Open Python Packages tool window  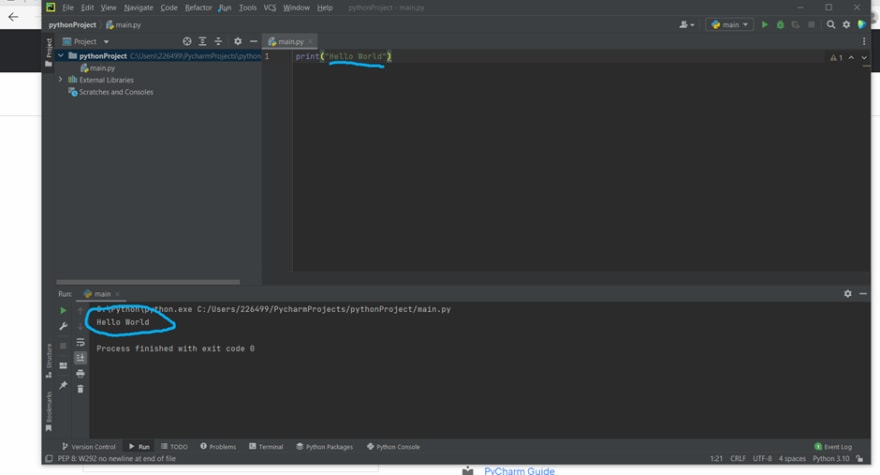click(x=324, y=447)
